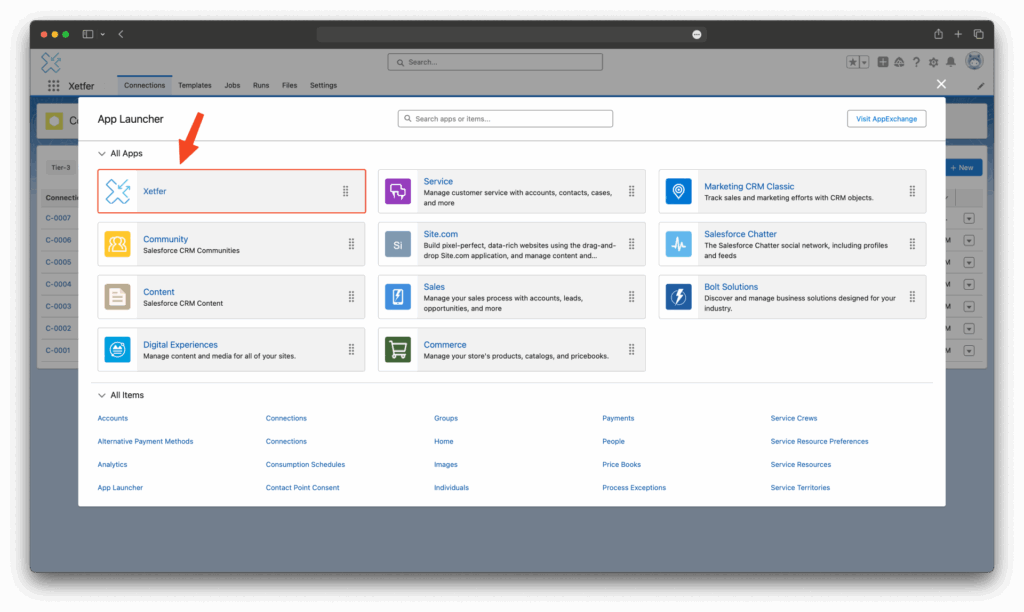
Task: Switch to the Settings tab
Action: 323,86
